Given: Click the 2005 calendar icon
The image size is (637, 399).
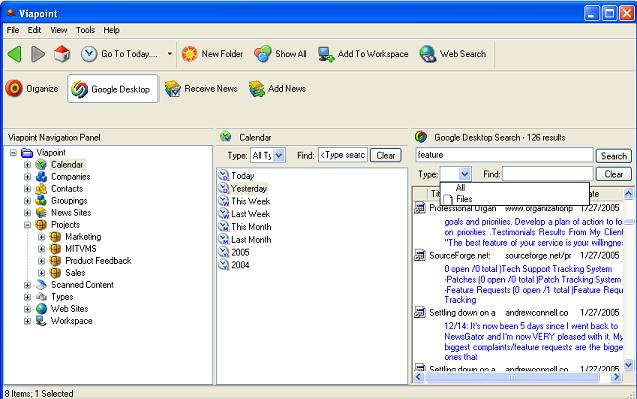Looking at the screenshot, I should (224, 252).
